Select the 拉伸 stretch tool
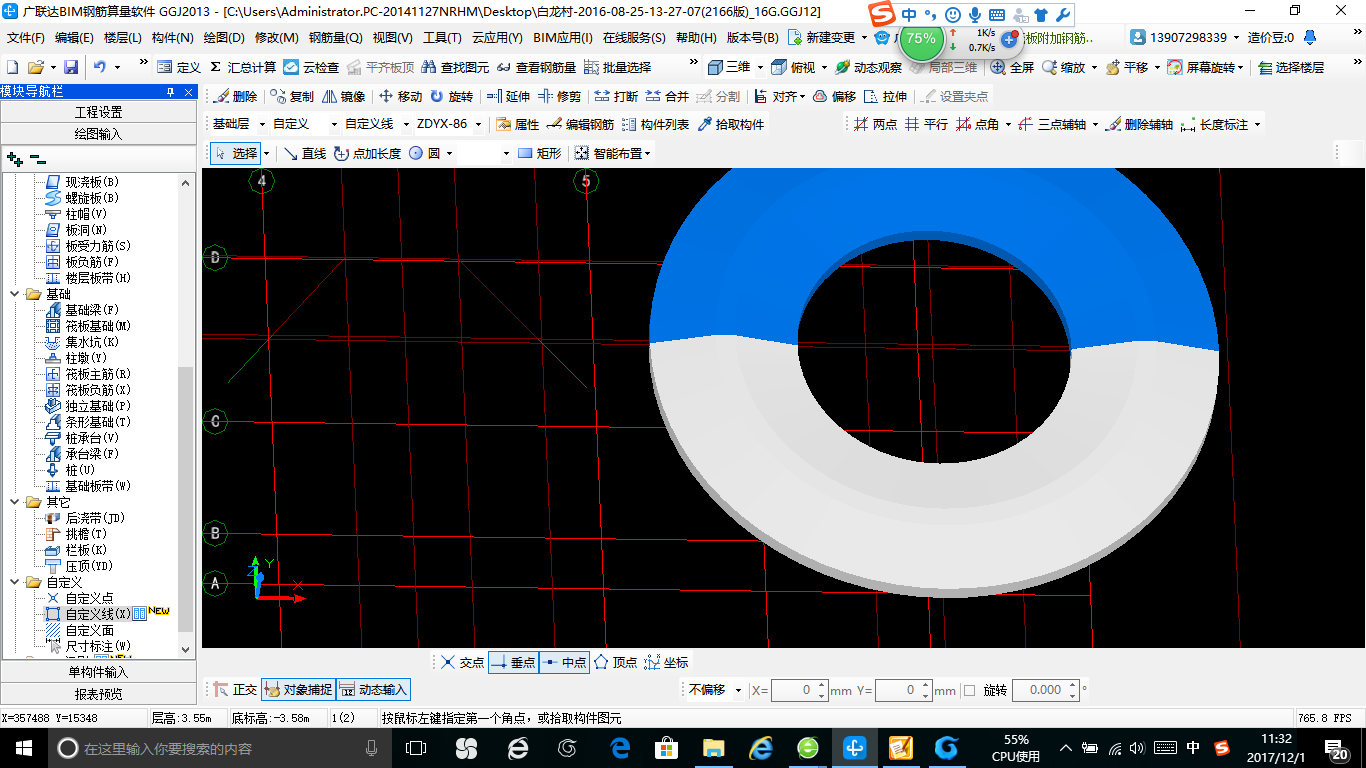This screenshot has width=1366, height=768. pyautogui.click(x=885, y=97)
